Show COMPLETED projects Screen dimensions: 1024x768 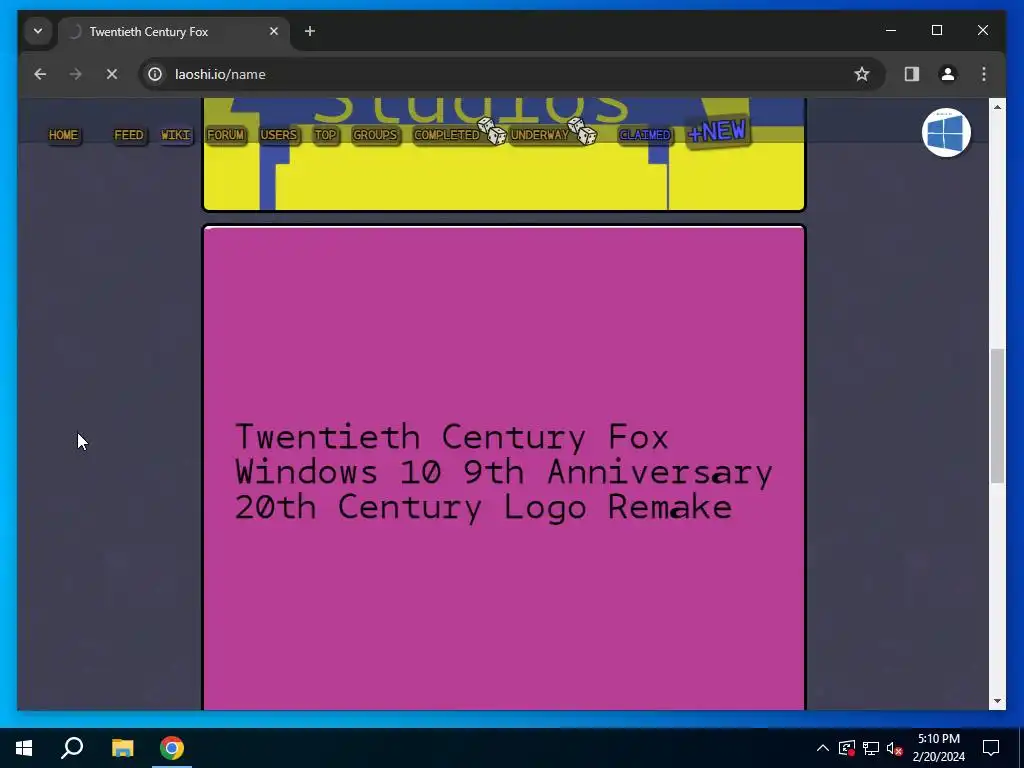[x=447, y=135]
